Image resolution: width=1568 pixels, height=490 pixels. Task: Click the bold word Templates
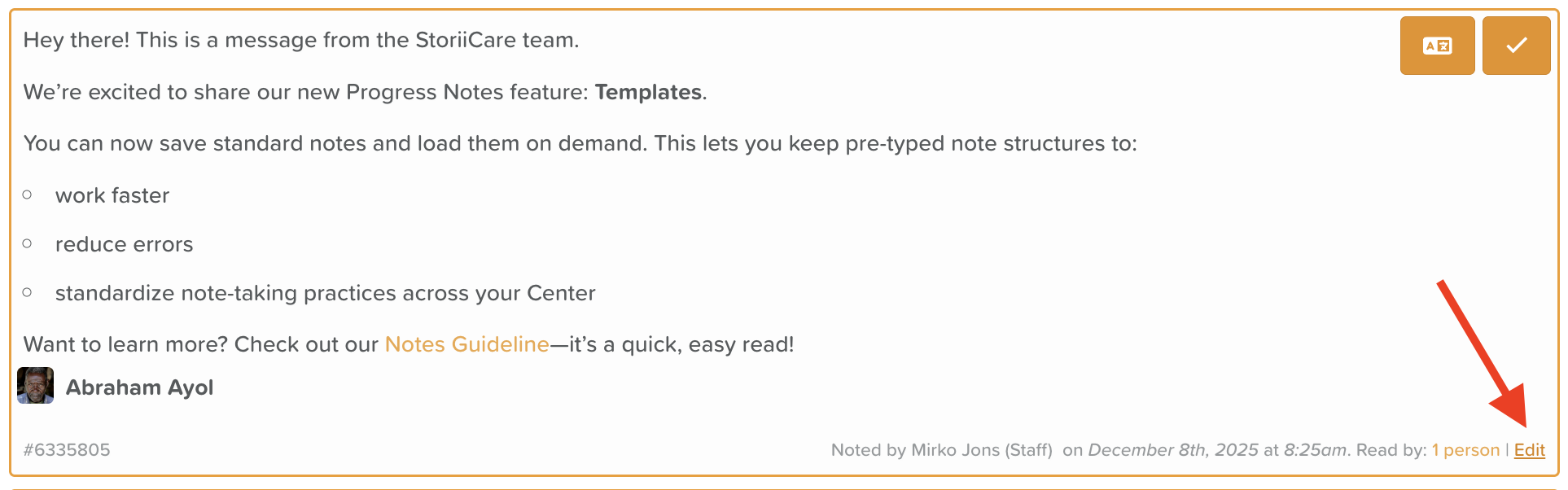click(648, 92)
